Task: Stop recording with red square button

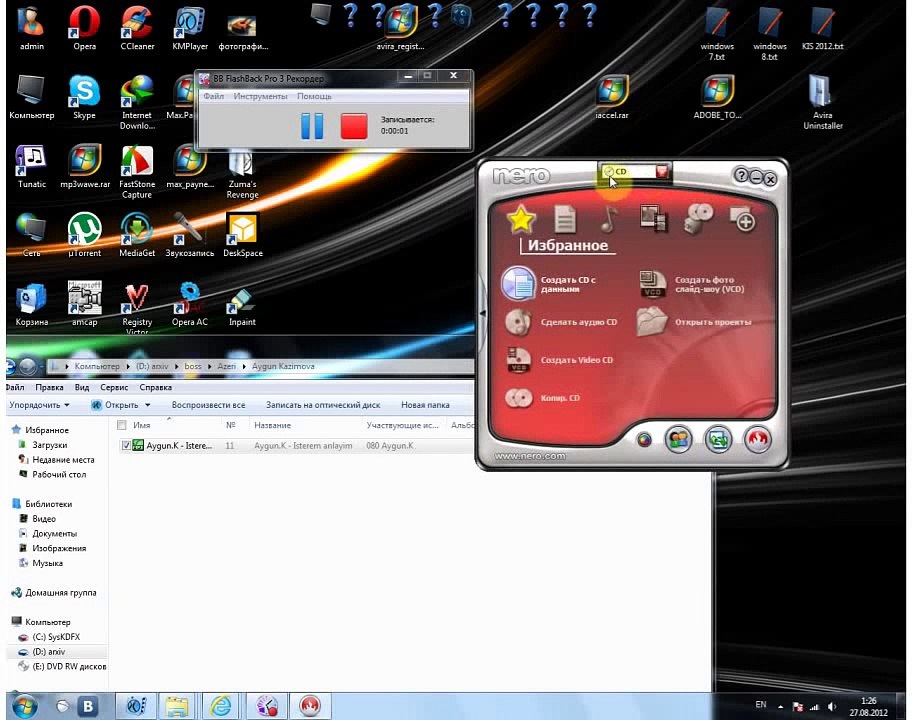Action: [x=354, y=126]
